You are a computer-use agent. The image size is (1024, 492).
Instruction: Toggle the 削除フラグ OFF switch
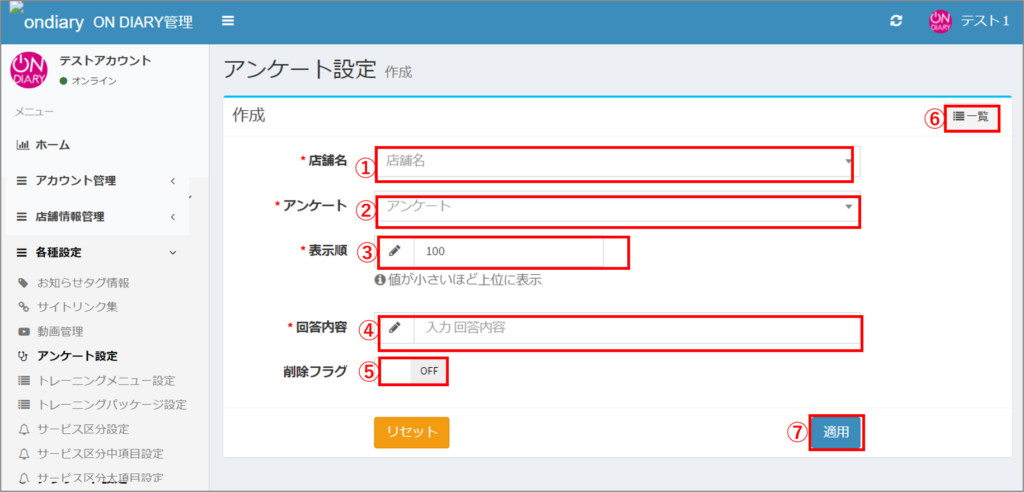coord(427,371)
